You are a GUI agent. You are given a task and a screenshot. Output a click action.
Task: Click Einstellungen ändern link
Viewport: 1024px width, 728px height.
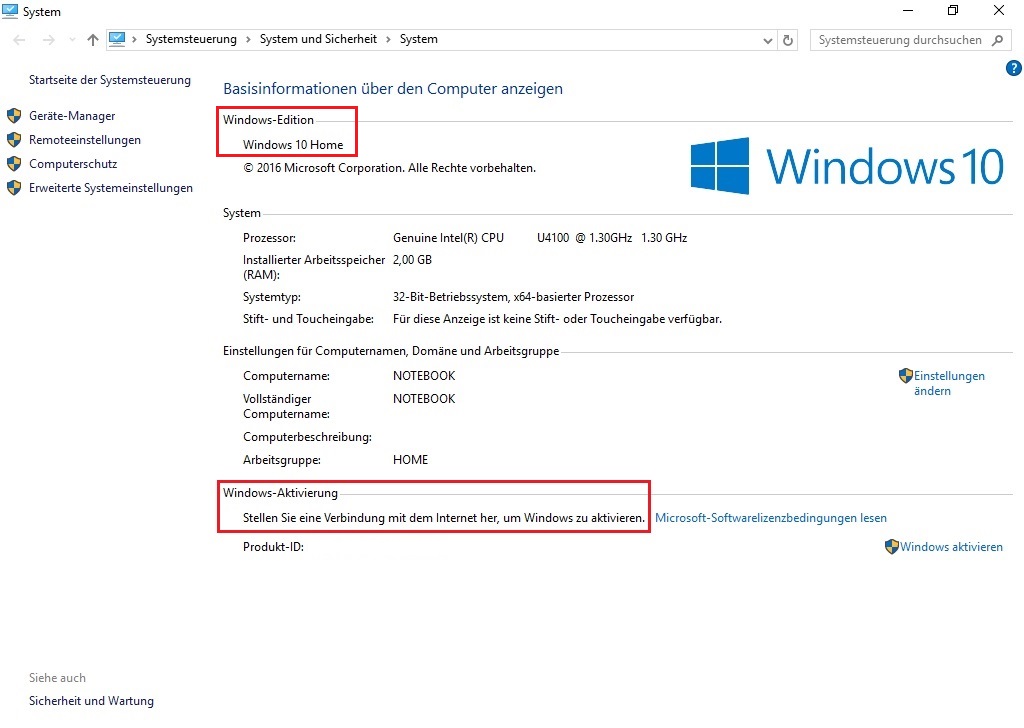point(948,383)
